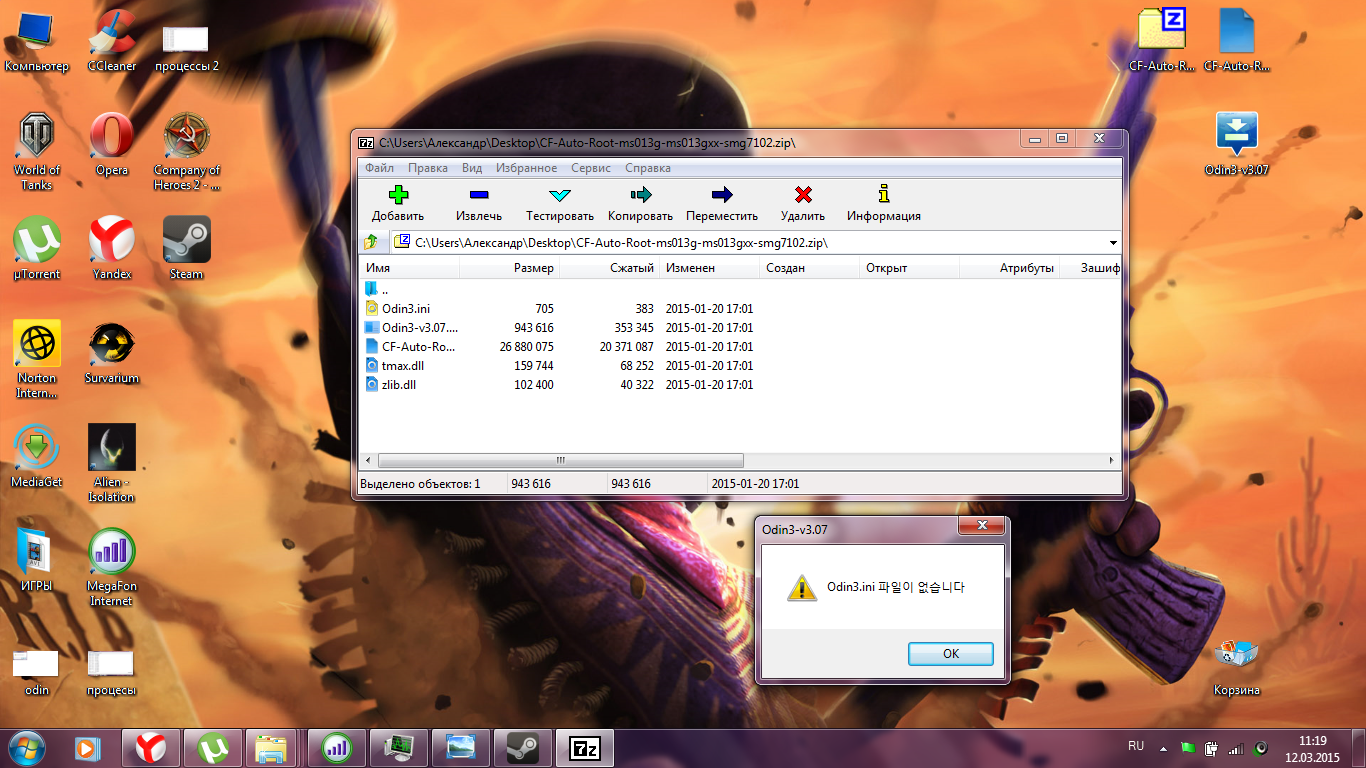Open the Информация toolbar icon

click(x=883, y=195)
